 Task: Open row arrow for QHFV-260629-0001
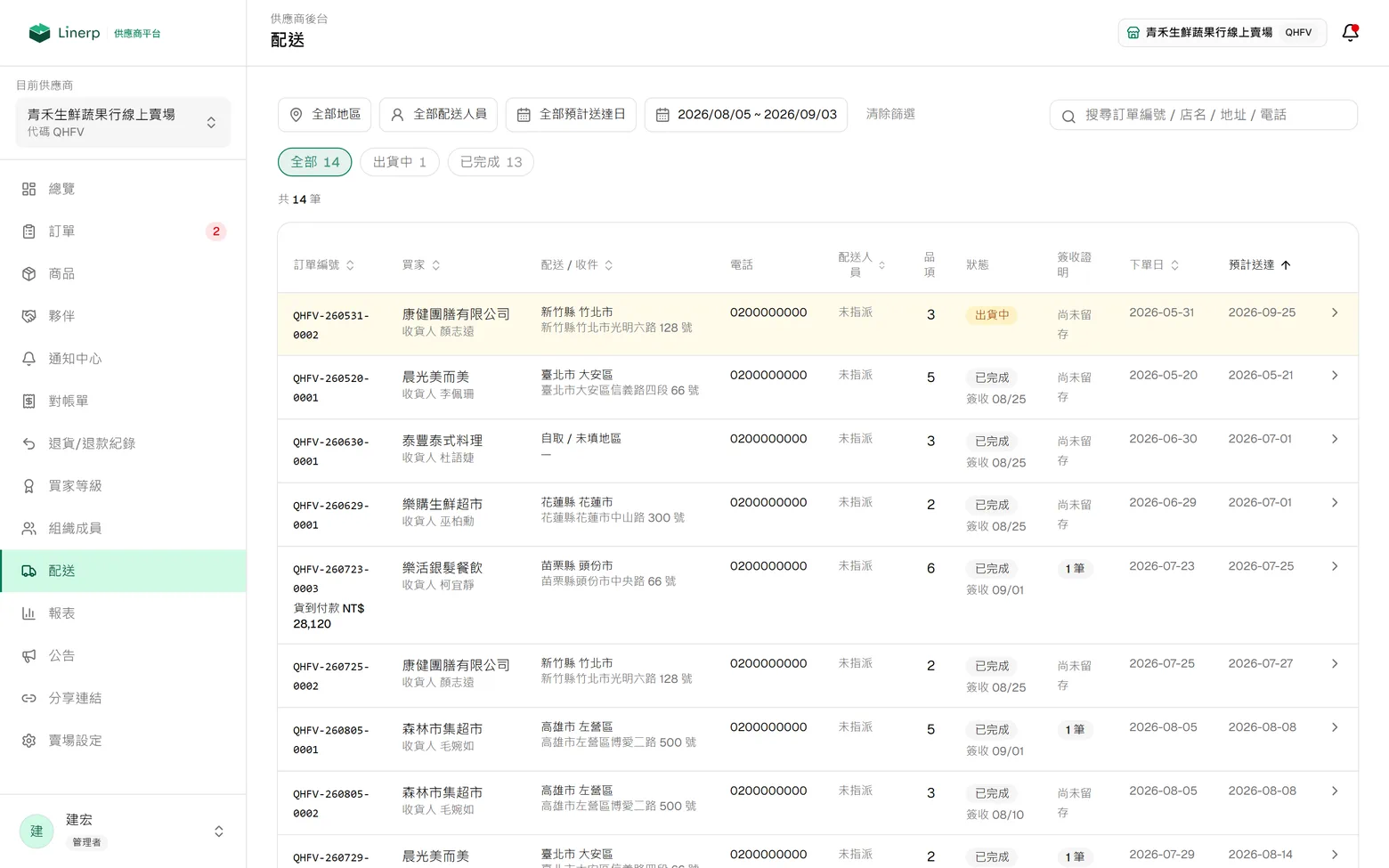point(1335,502)
